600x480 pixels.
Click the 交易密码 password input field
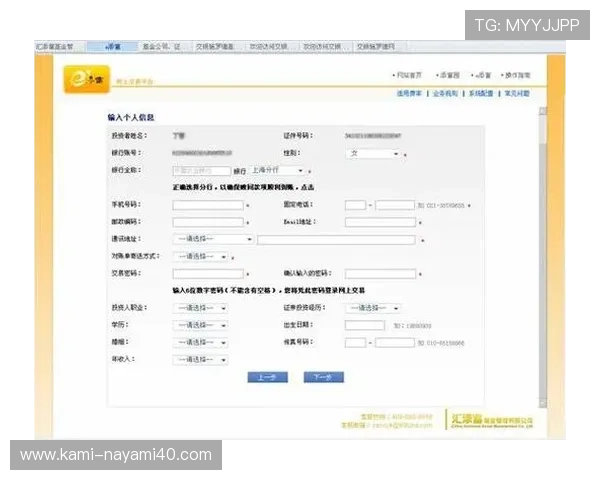(x=208, y=274)
